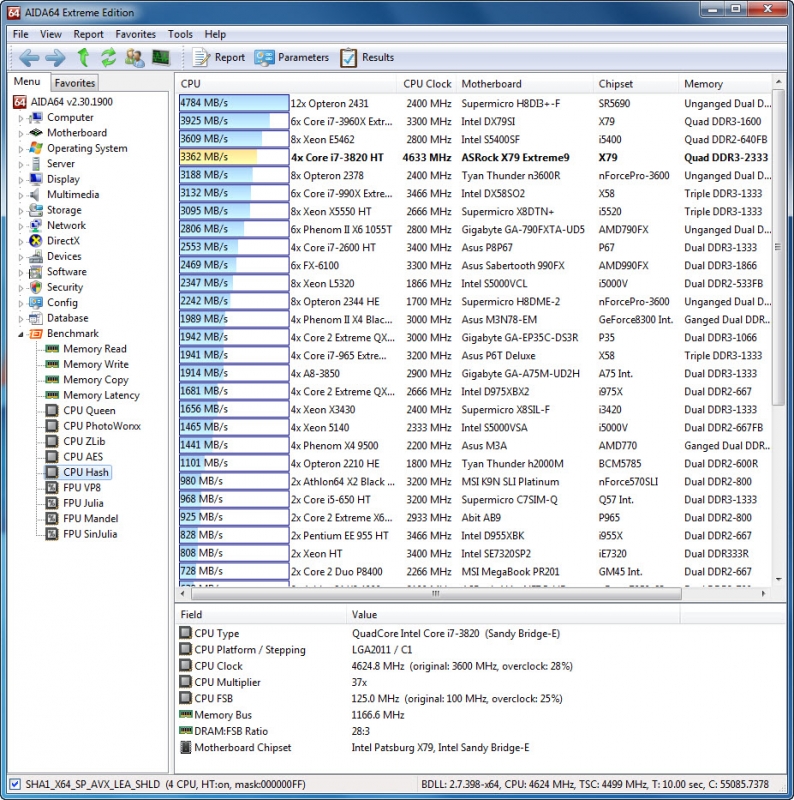This screenshot has width=794, height=800.
Task: Open the DirectX category
Action: (x=63, y=241)
